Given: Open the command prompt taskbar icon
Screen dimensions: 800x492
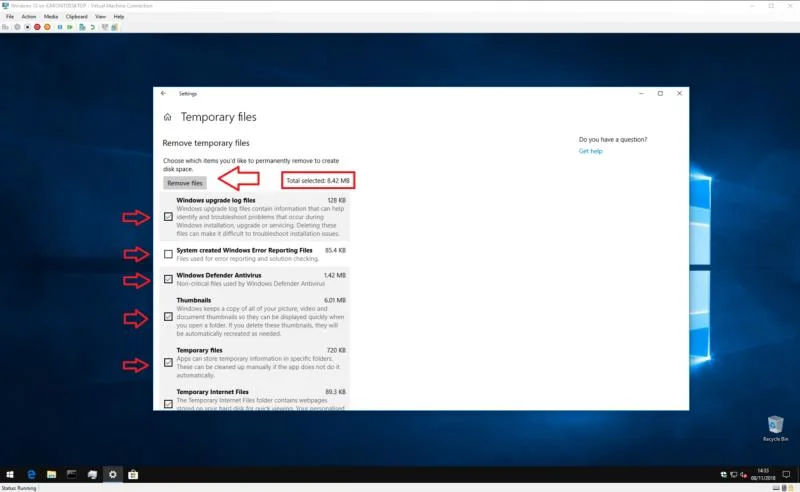Looking at the screenshot, I should pyautogui.click(x=71, y=475).
